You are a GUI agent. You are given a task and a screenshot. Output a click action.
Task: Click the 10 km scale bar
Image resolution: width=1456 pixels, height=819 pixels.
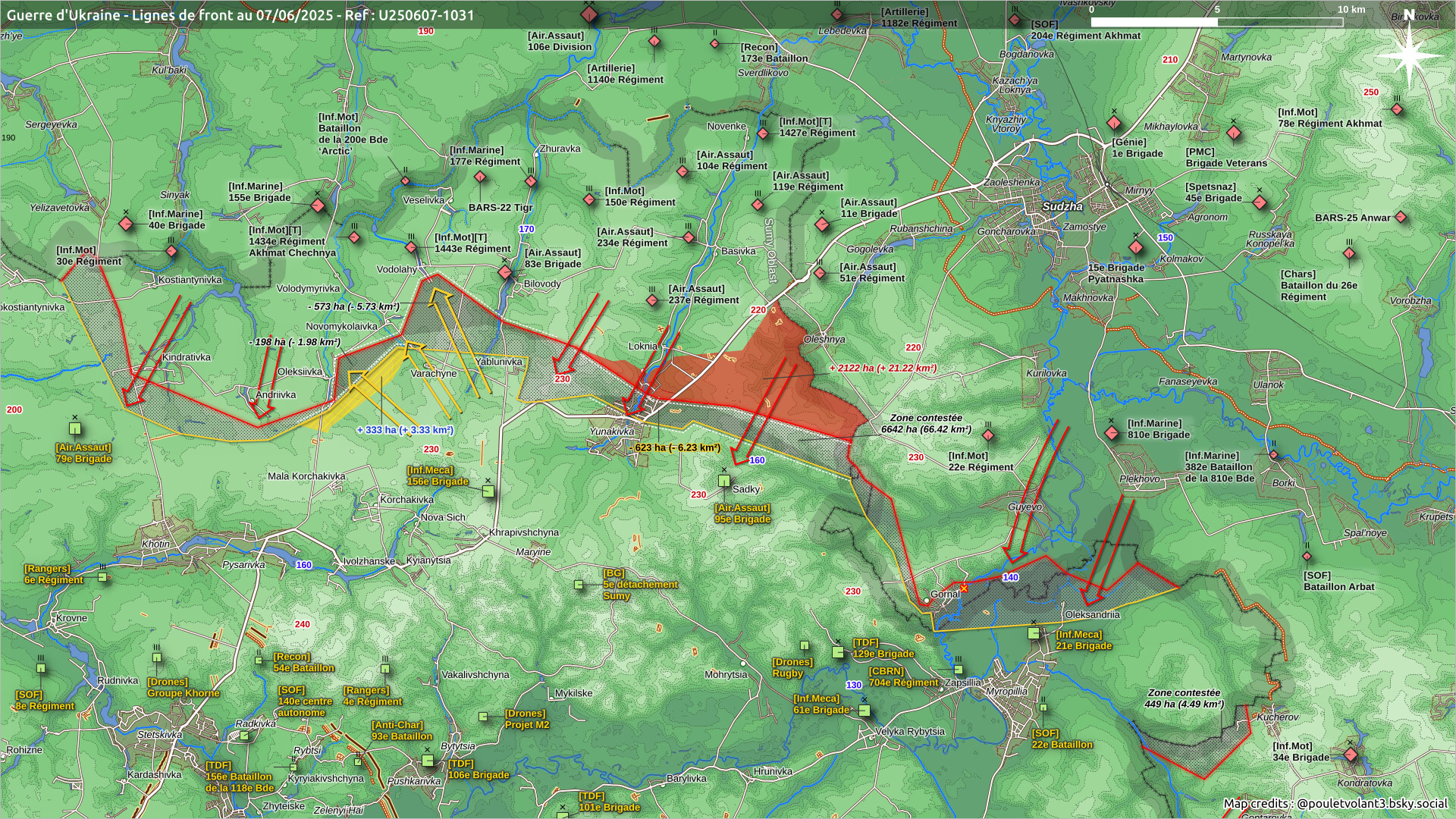coord(1216,22)
